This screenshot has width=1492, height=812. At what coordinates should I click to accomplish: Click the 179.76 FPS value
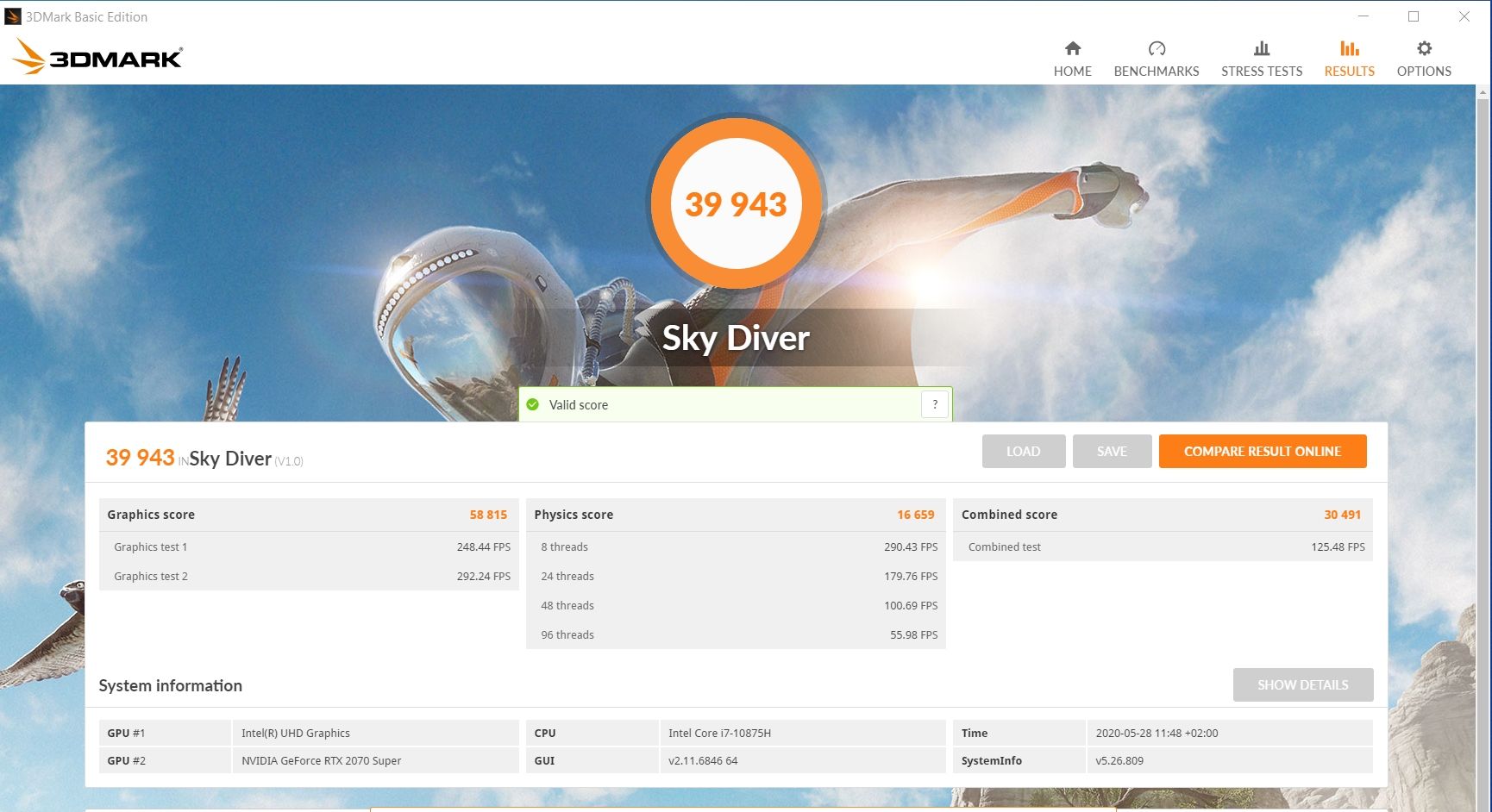pyautogui.click(x=911, y=577)
